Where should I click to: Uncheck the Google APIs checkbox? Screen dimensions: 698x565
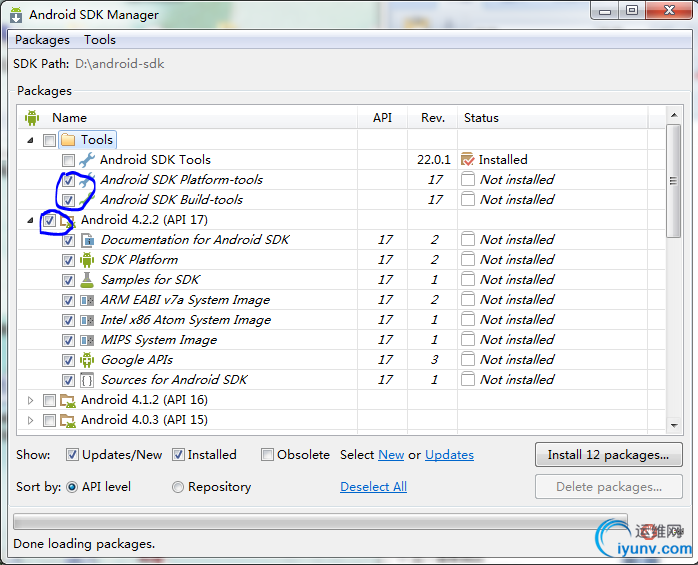click(x=68, y=360)
